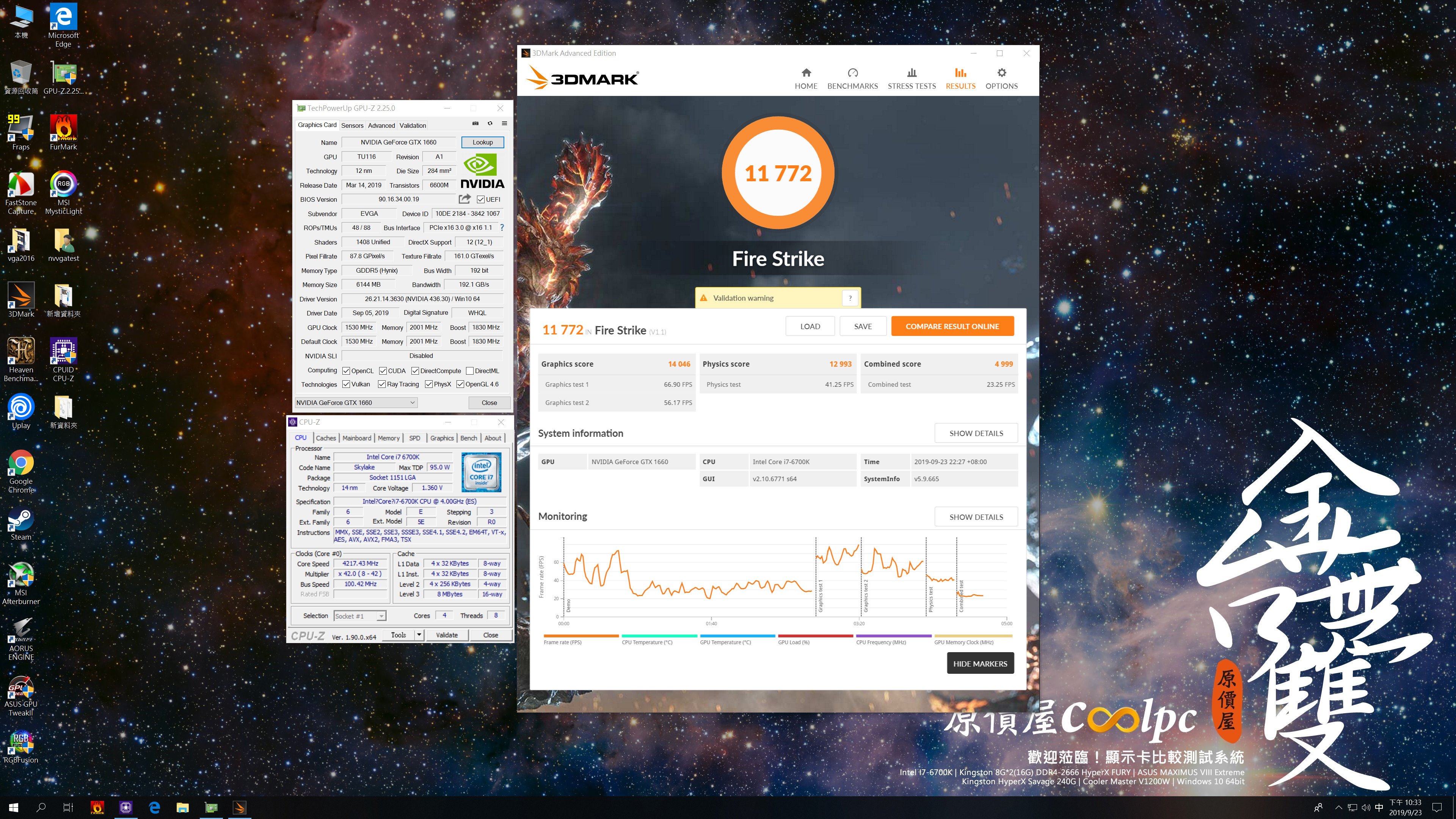Open the Microsoft Edge desktop shortcut

click(63, 25)
